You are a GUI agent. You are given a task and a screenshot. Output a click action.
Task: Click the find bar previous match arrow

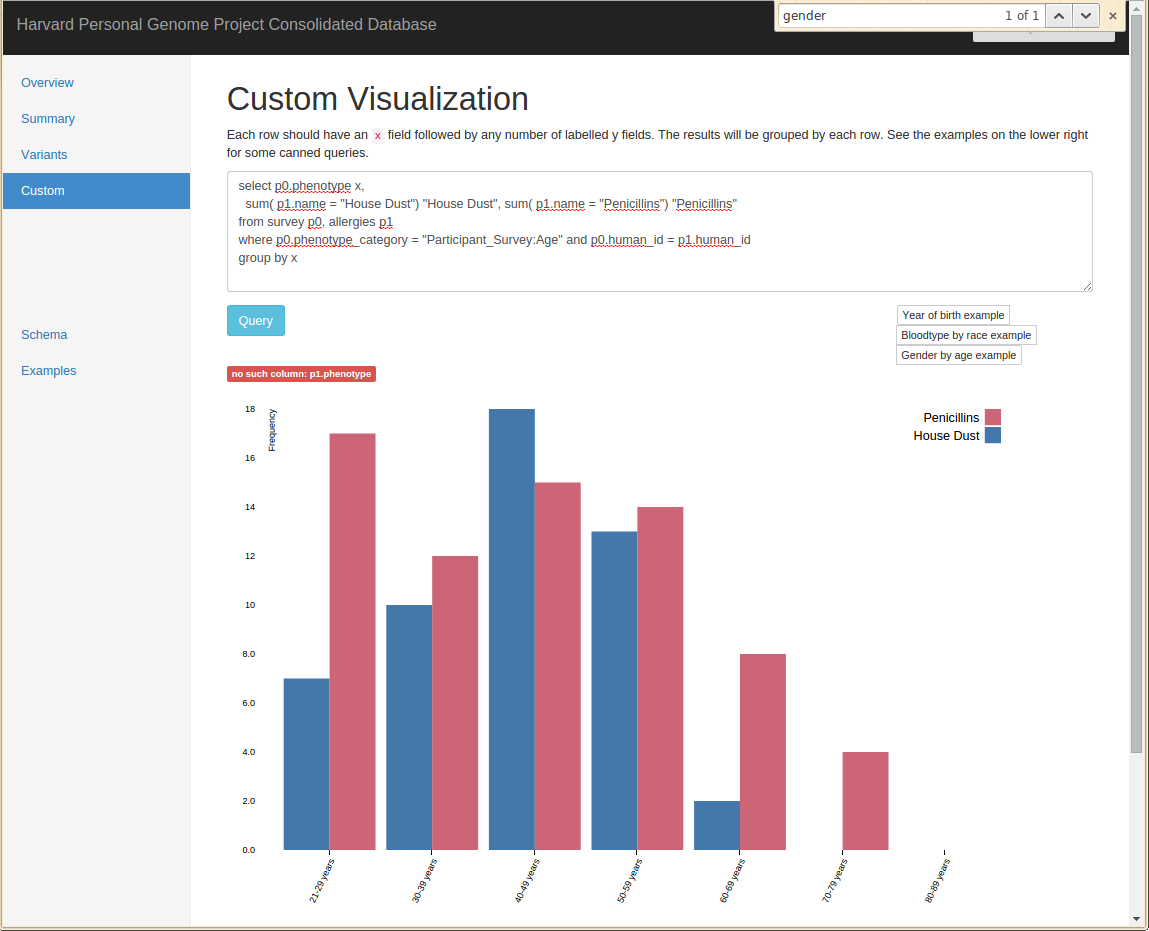[x=1059, y=16]
